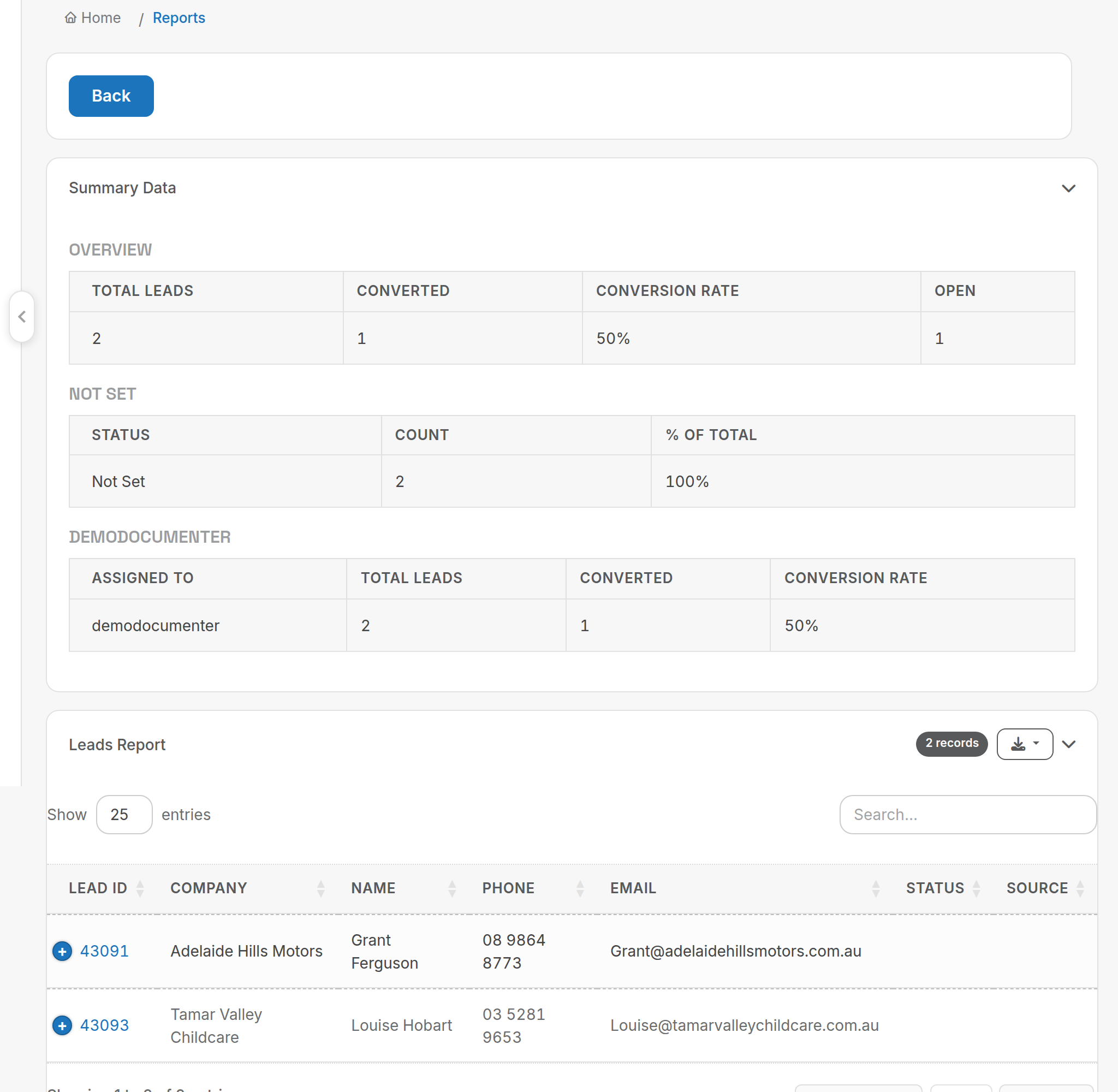Viewport: 1118px width, 1092px height.
Task: Click the Grant@adelaidehillsmotors.com.au email
Action: [x=735, y=951]
